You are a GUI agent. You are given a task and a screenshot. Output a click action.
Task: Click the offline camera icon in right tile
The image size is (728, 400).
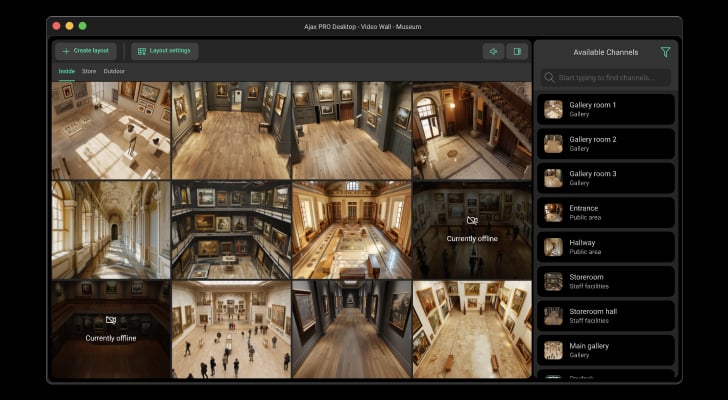click(x=471, y=222)
